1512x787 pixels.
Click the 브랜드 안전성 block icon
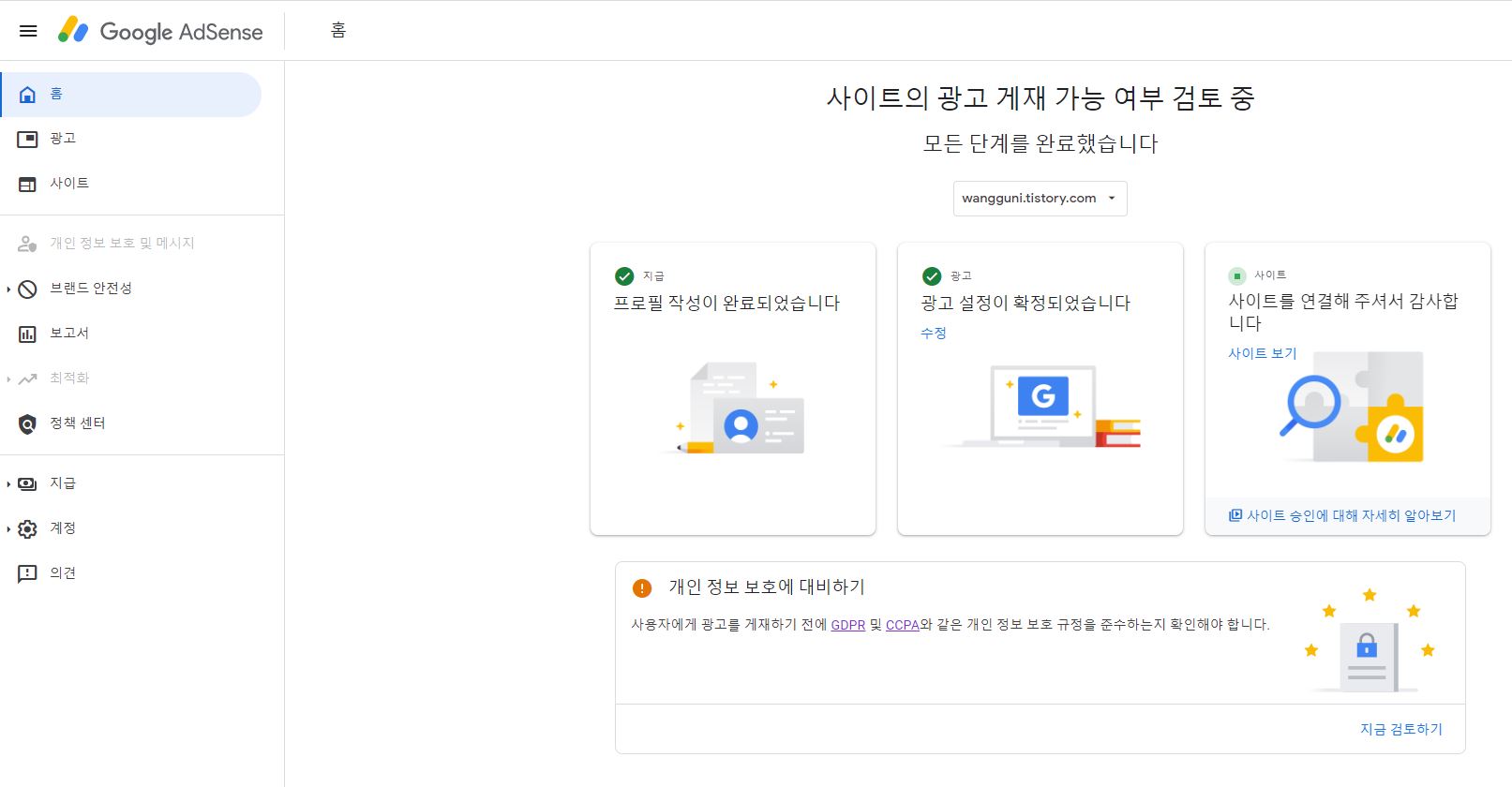pyautogui.click(x=28, y=290)
